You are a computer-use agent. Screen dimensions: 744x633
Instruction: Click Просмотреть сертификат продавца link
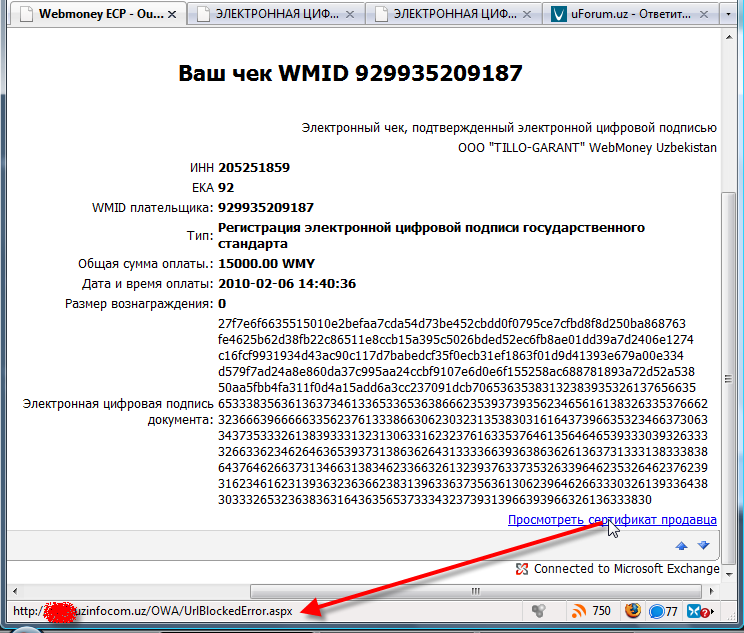coord(612,520)
